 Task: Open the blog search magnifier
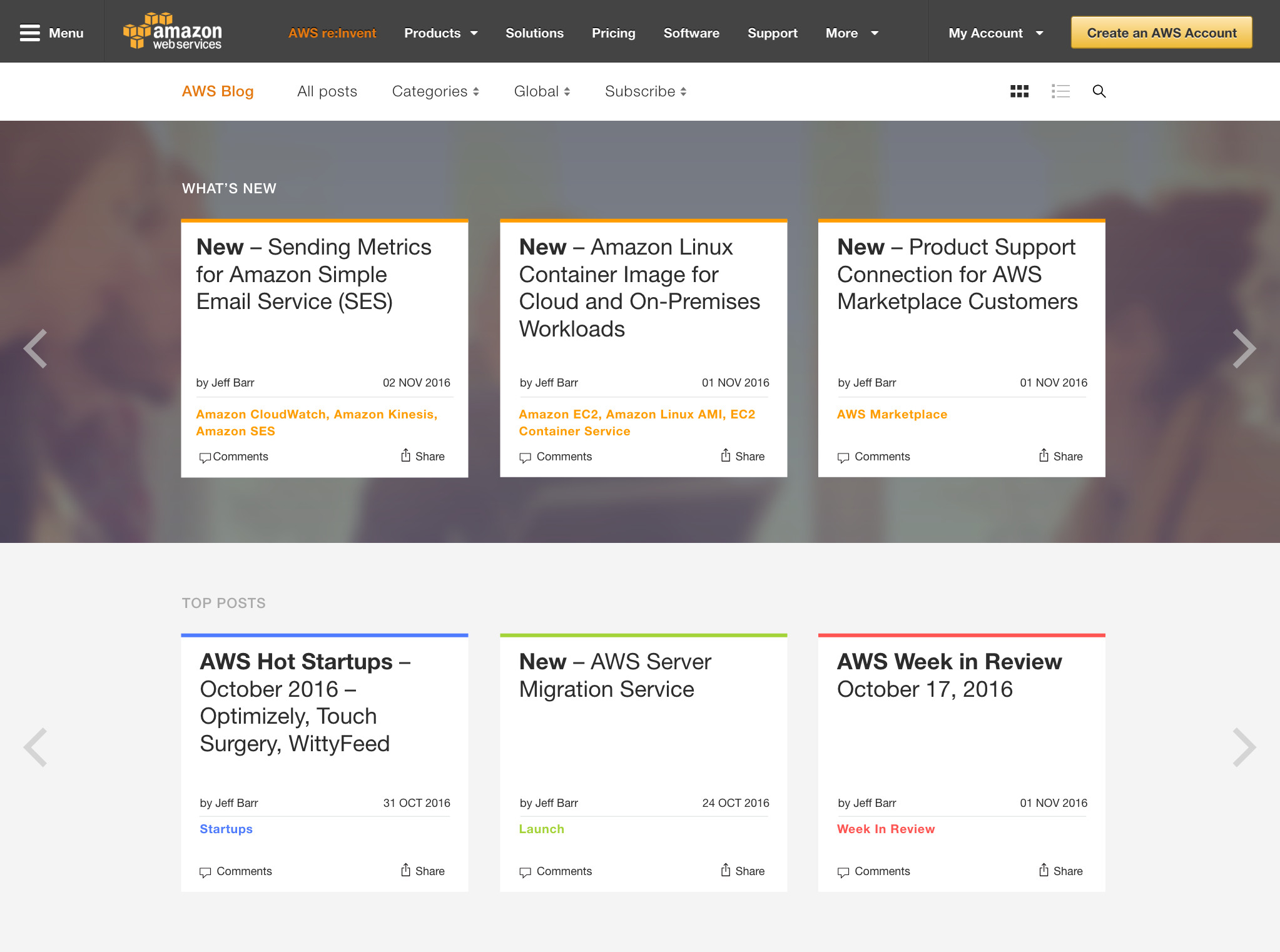pyautogui.click(x=1099, y=91)
